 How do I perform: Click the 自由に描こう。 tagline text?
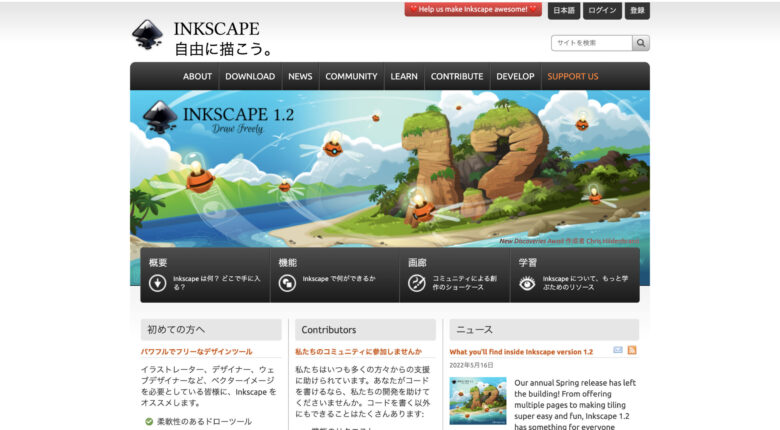pos(223,49)
